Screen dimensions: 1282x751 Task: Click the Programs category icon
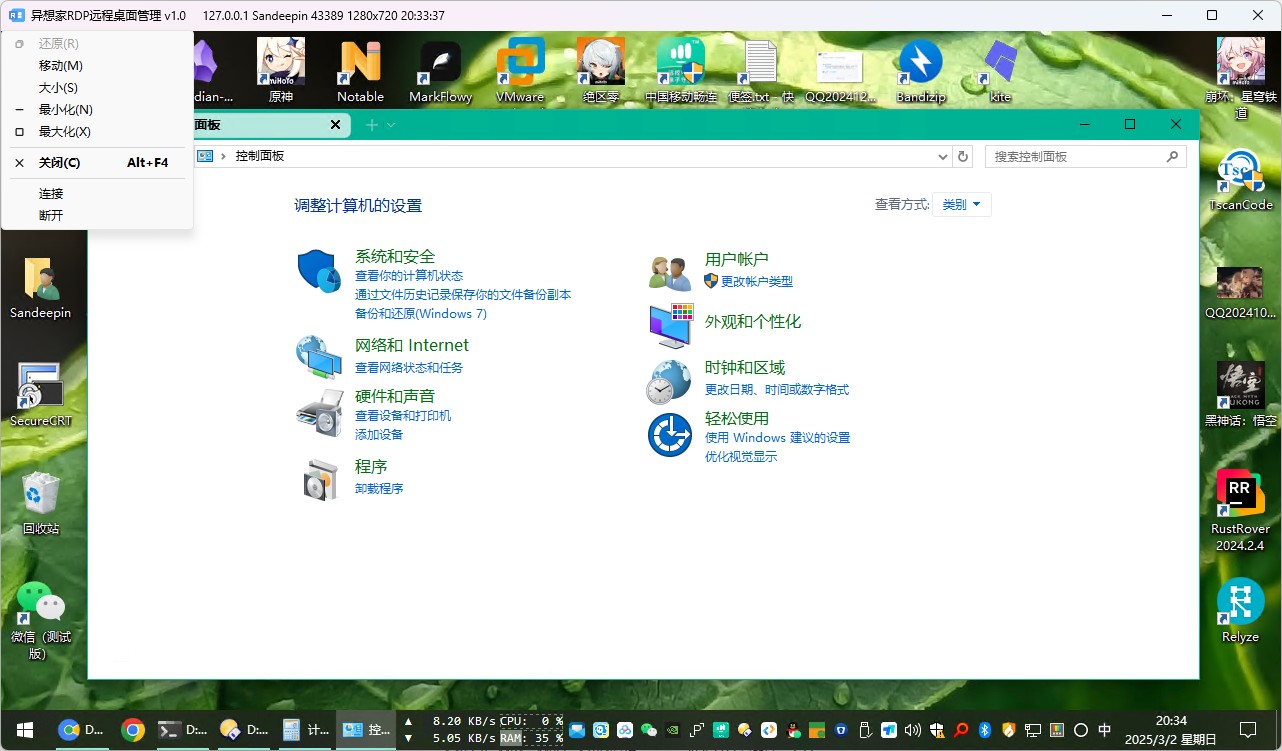pyautogui.click(x=319, y=480)
